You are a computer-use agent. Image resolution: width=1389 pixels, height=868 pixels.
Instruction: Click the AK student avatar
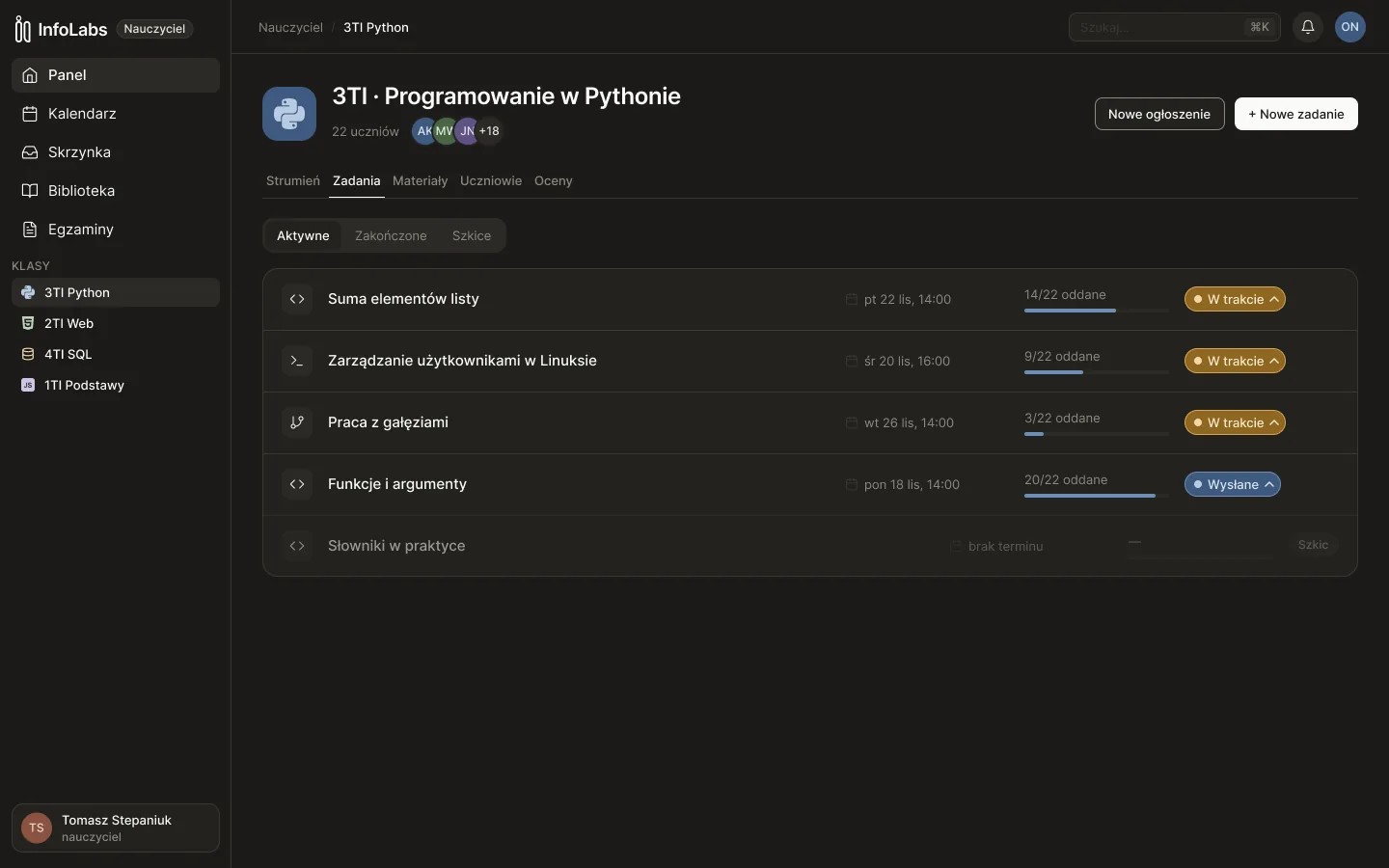pos(422,131)
